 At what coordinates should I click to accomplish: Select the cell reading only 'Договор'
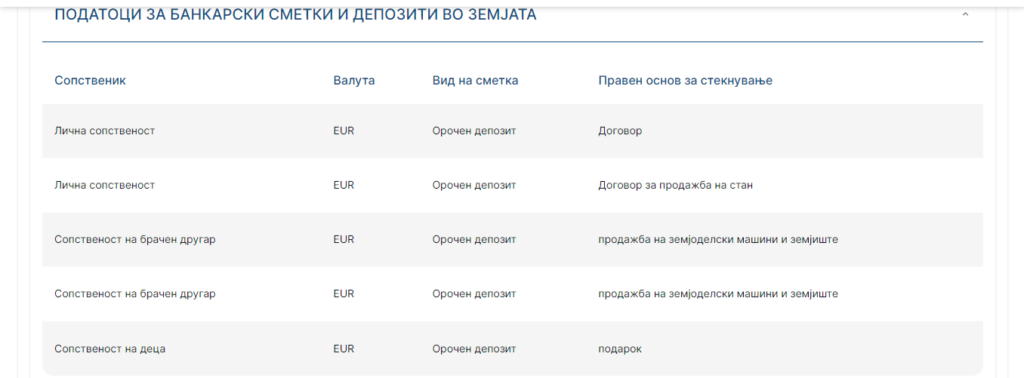coord(620,131)
